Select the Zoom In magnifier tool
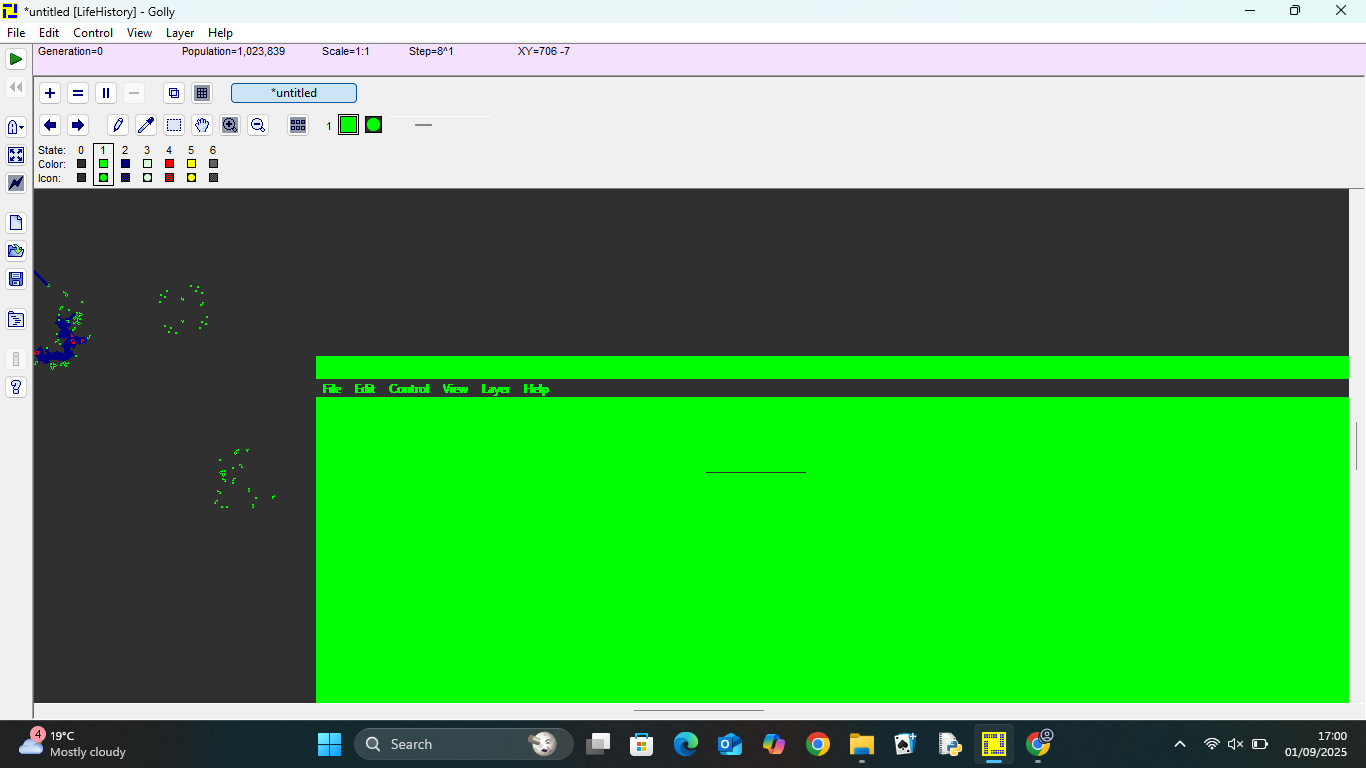The height and width of the screenshot is (768, 1366). tap(230, 125)
